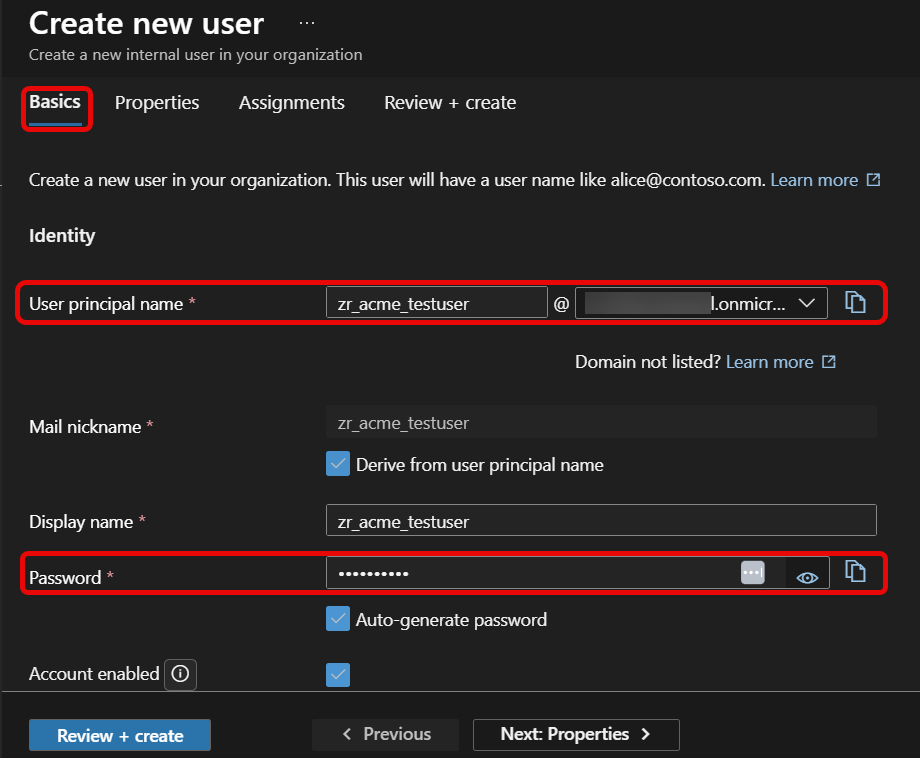Click external link icon beside Domain not listed
Image resolution: width=920 pixels, height=758 pixels.
tap(829, 361)
